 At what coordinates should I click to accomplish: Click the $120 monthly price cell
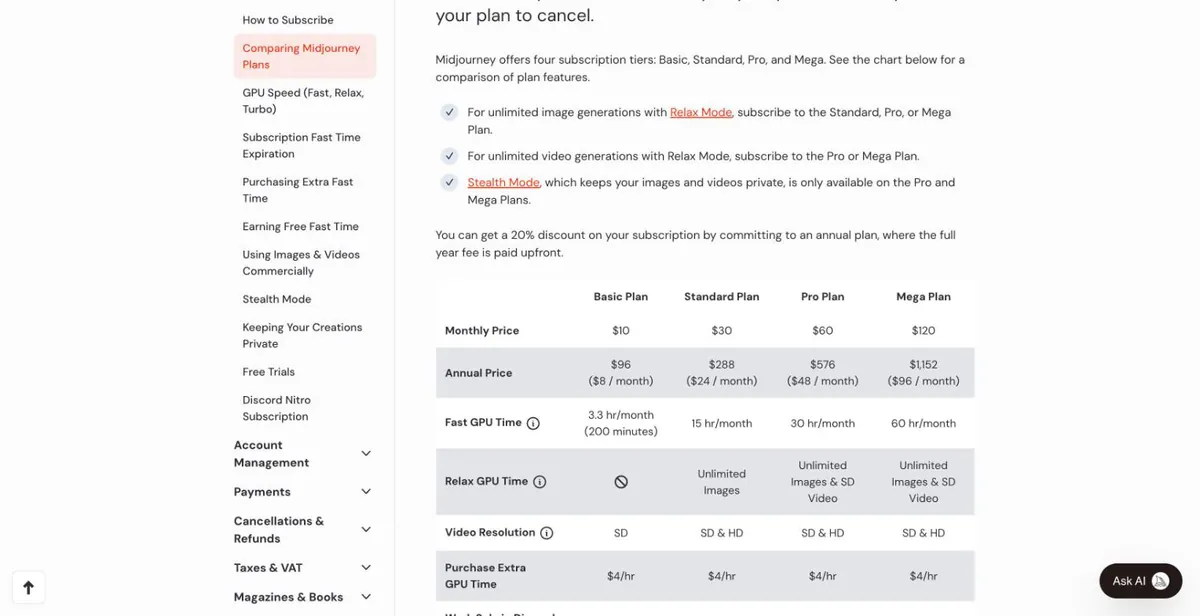click(x=923, y=331)
